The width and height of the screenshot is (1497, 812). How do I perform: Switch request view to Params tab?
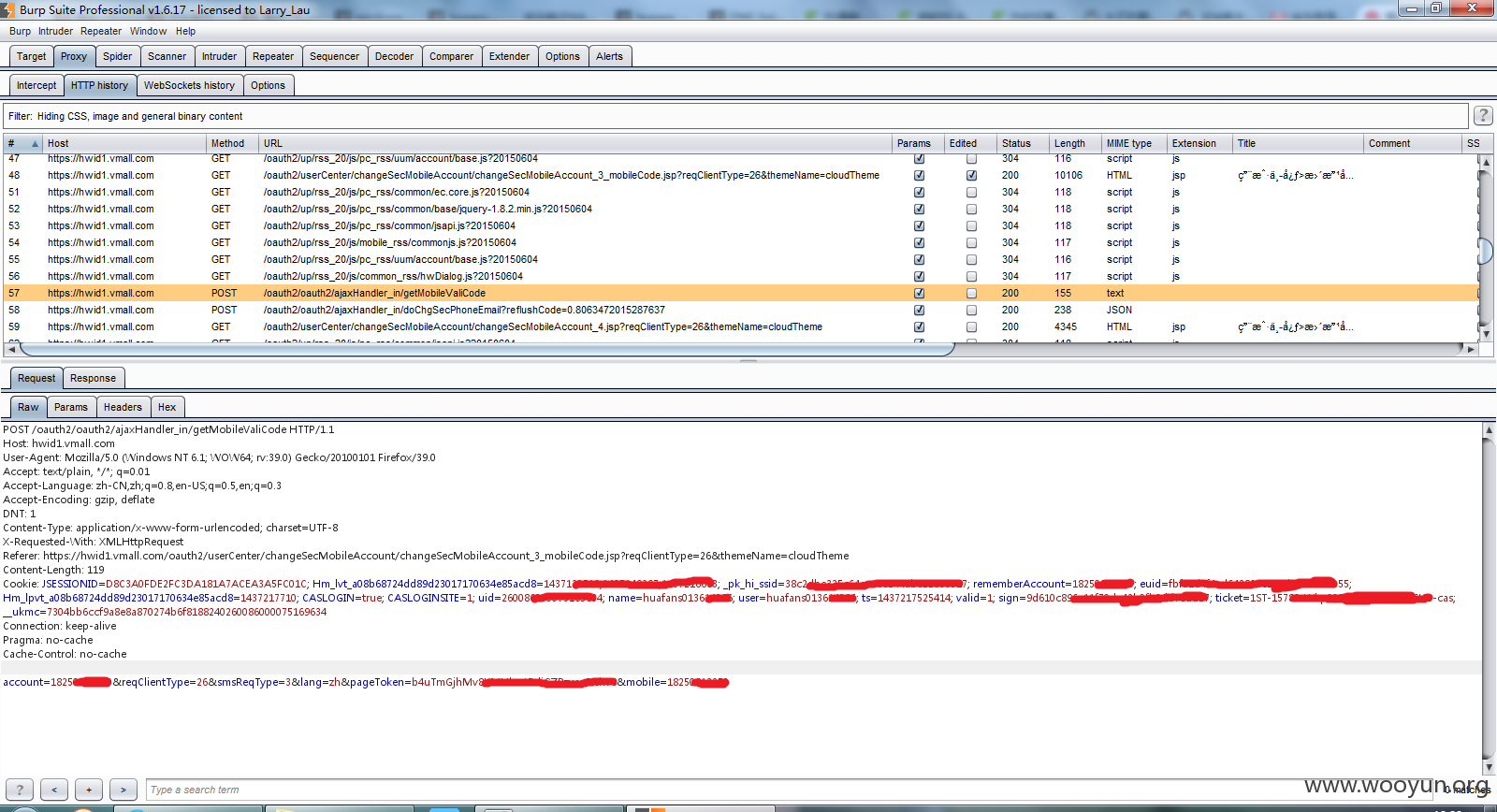(70, 407)
